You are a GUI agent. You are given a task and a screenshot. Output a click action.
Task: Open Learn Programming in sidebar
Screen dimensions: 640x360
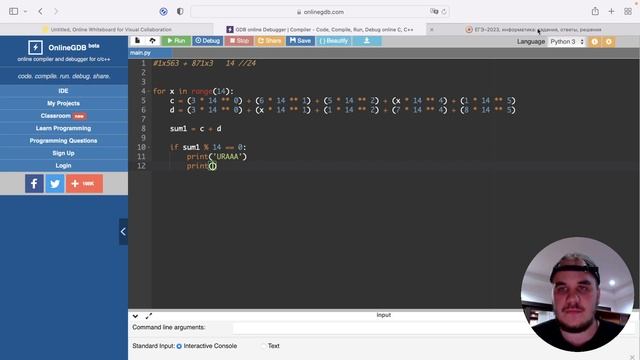(x=63, y=128)
